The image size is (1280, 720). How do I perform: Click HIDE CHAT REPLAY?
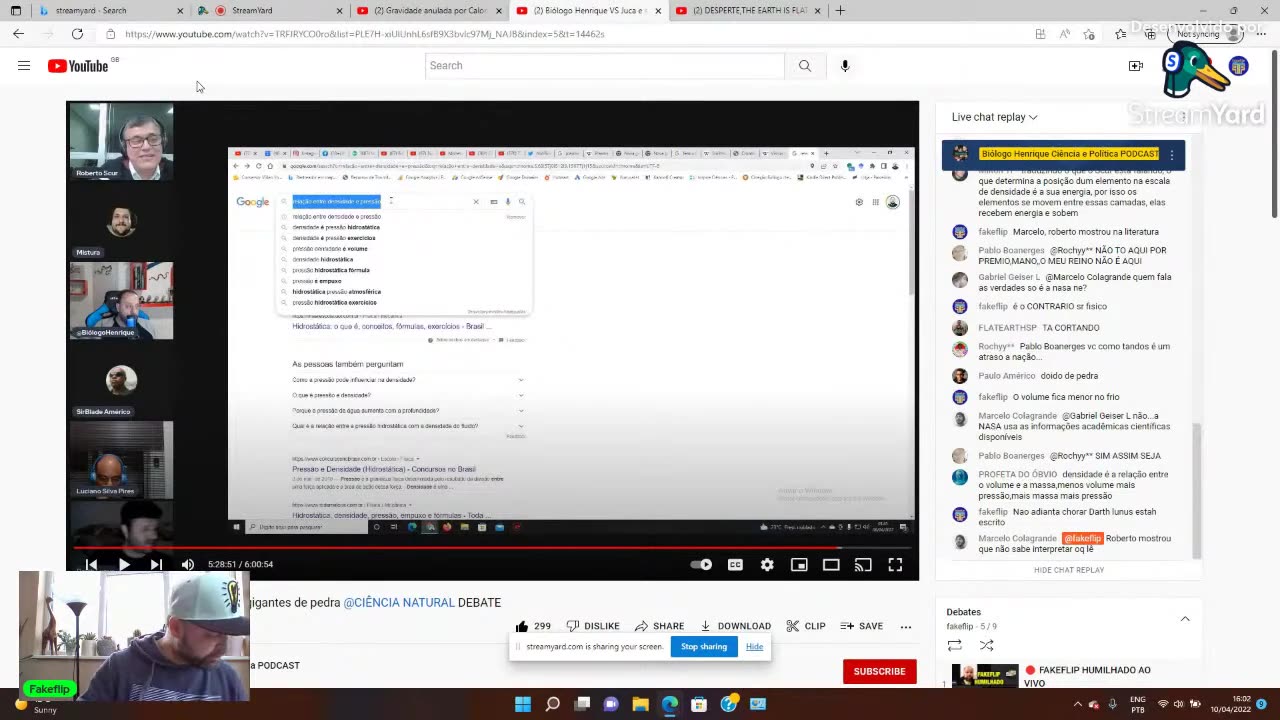click(1069, 570)
